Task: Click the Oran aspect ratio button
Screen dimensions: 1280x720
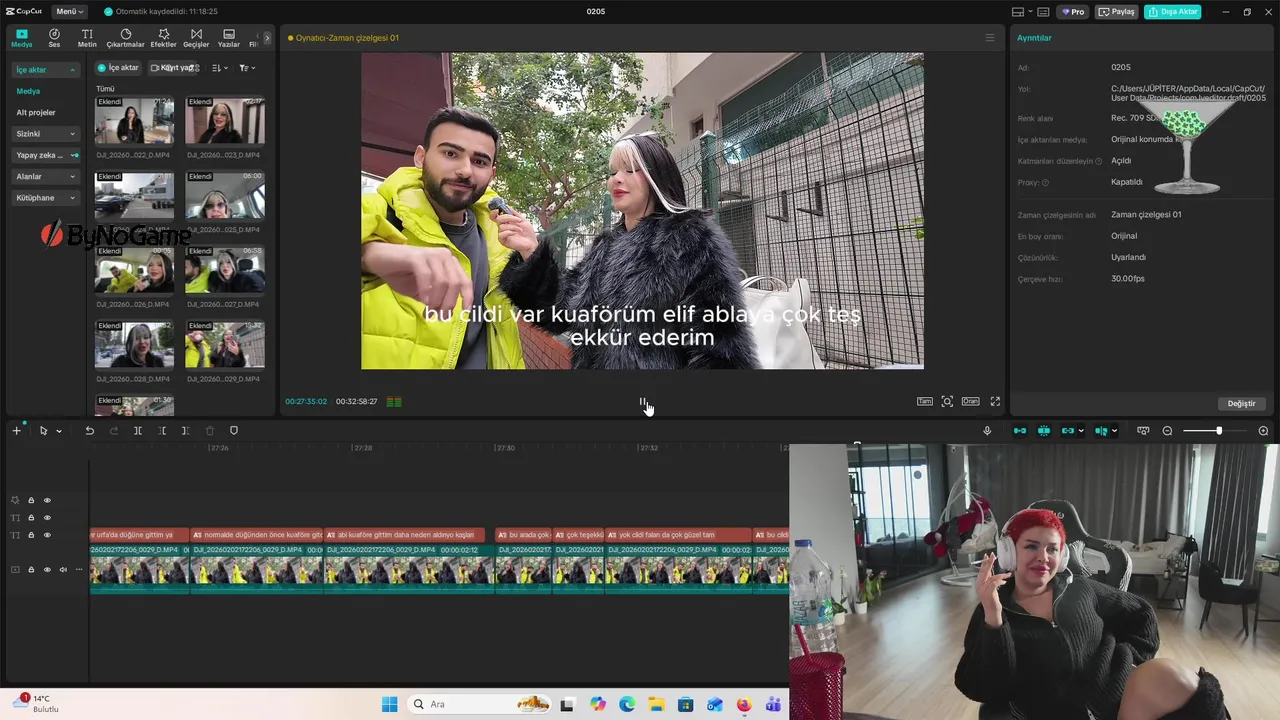Action: (970, 401)
